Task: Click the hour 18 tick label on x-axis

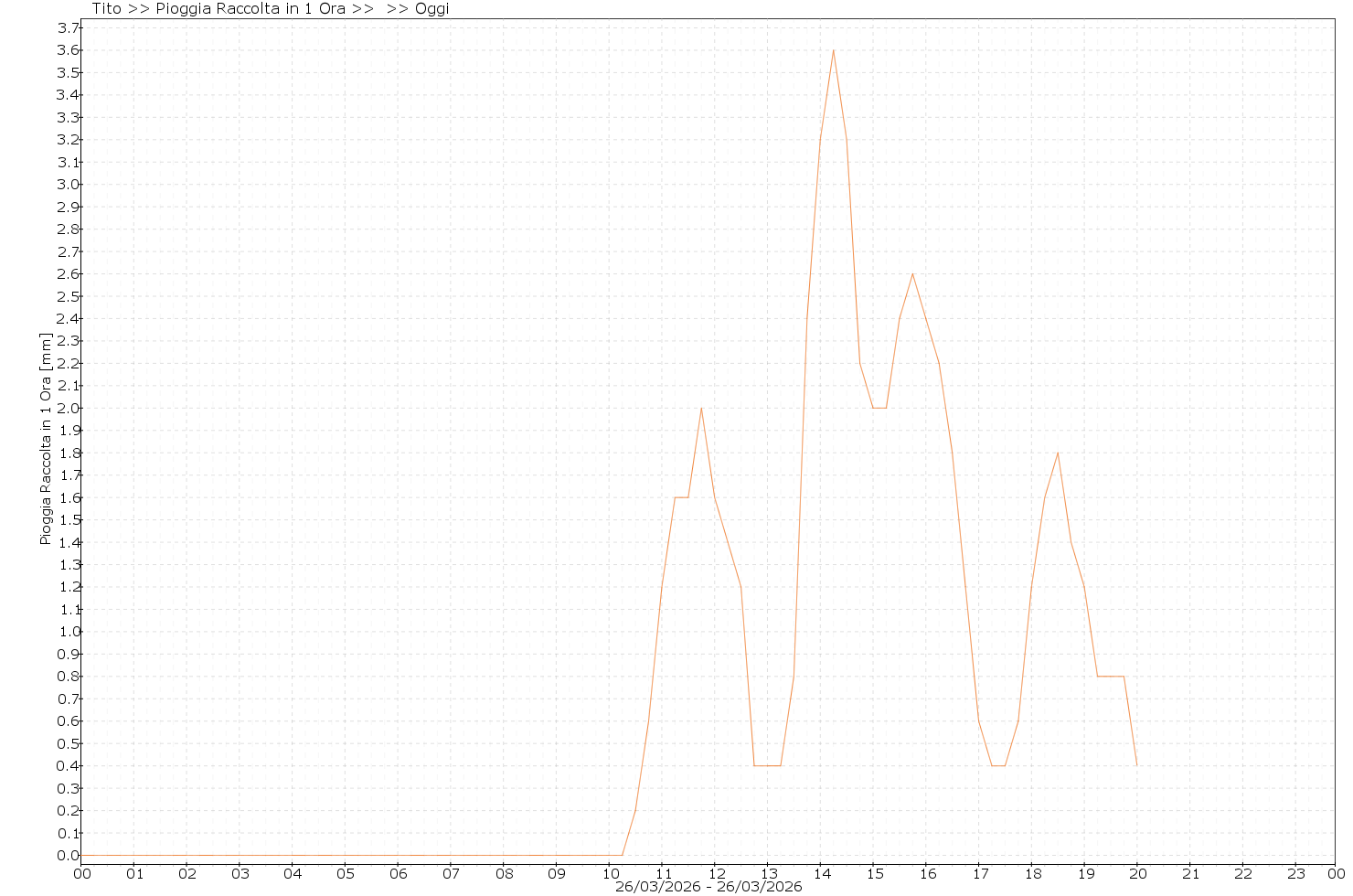Action: [1031, 873]
